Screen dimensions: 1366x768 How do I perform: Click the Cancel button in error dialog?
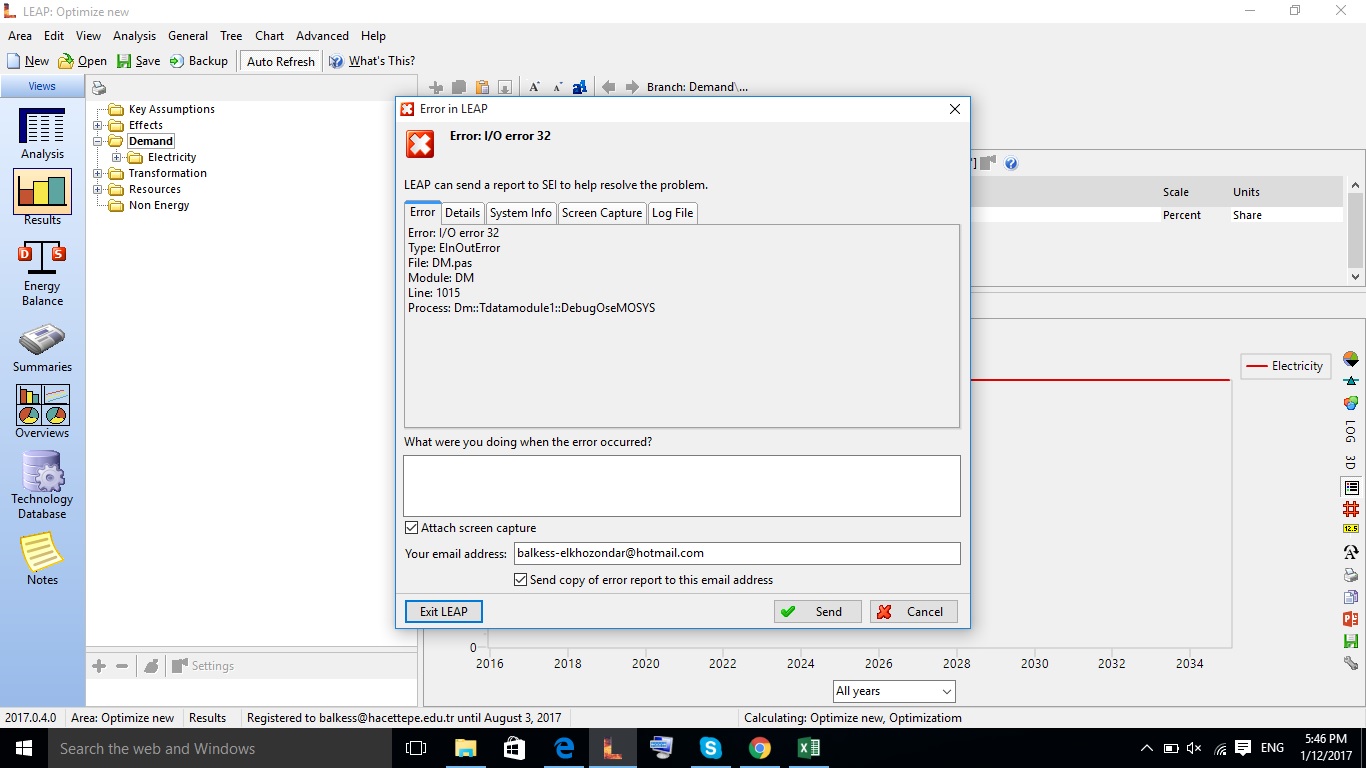pyautogui.click(x=913, y=611)
